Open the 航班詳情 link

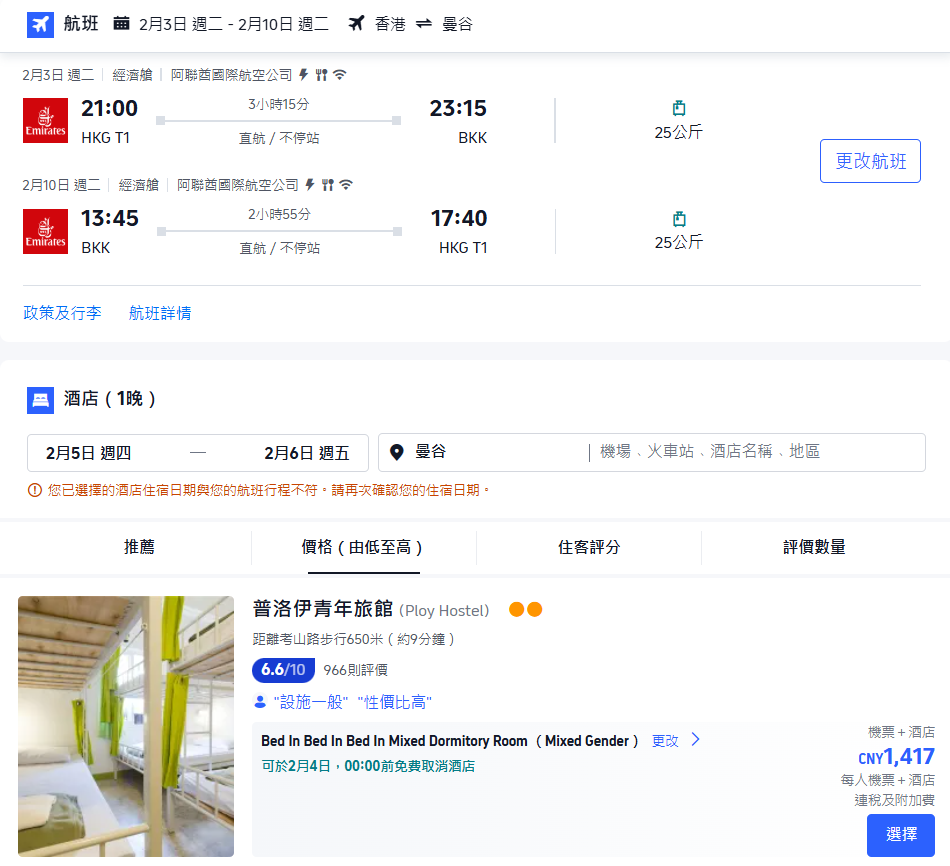click(x=161, y=312)
